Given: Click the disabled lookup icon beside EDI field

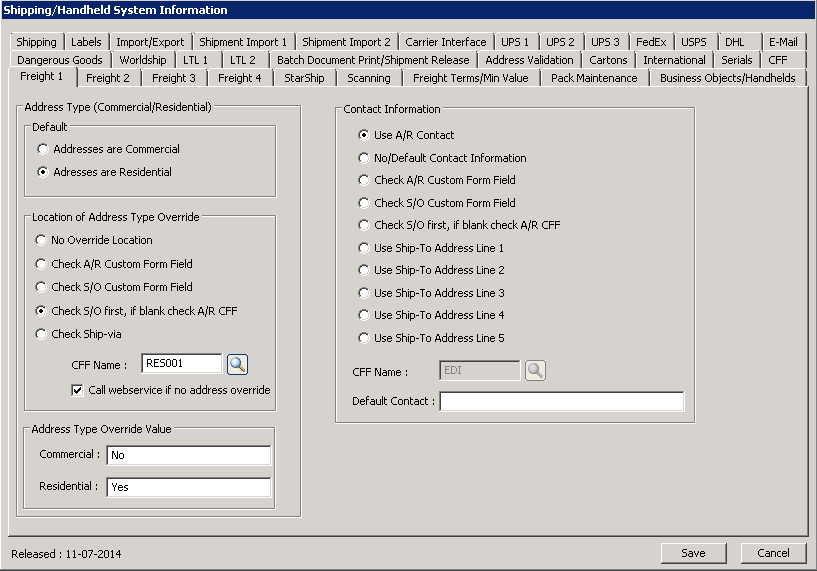Looking at the screenshot, I should (x=535, y=371).
